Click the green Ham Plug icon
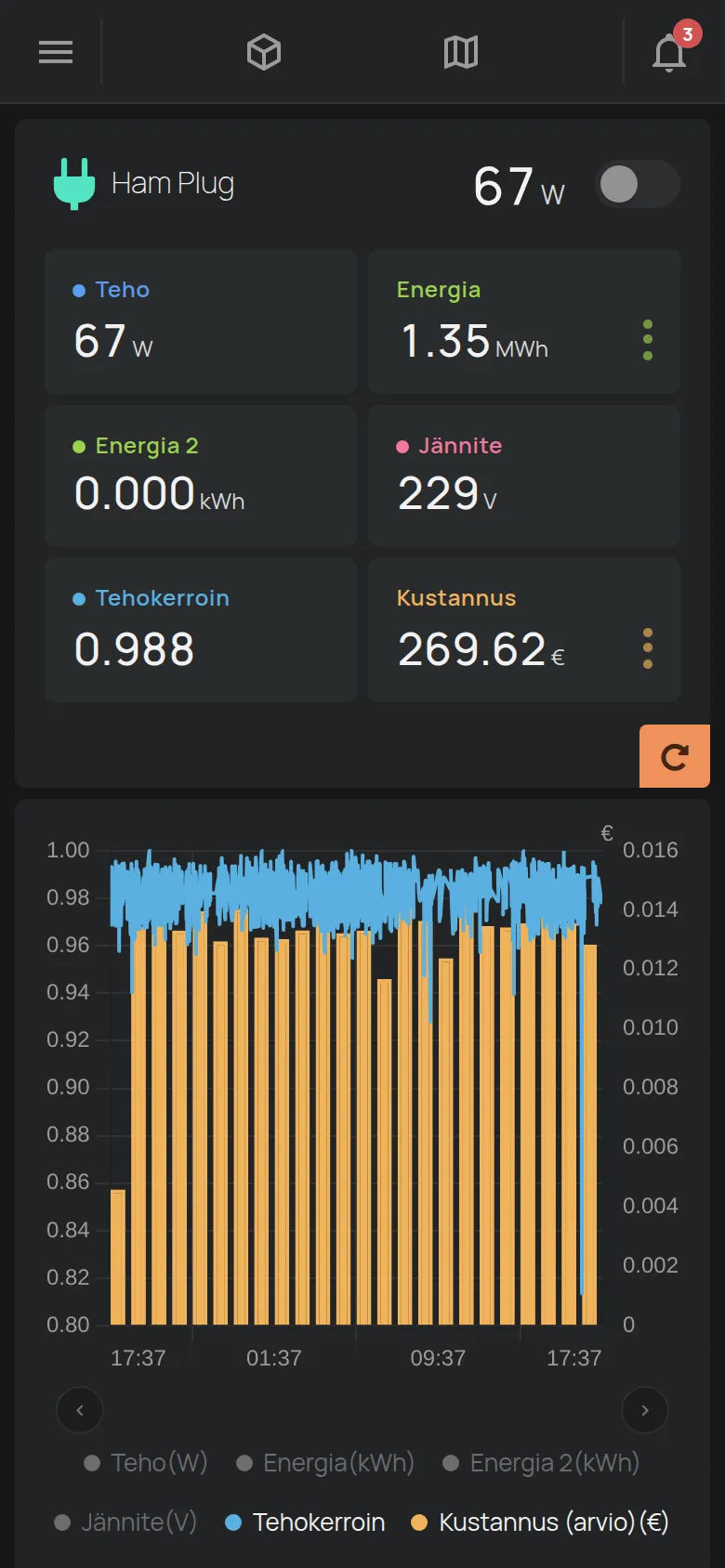The height and width of the screenshot is (1568, 725). (74, 183)
